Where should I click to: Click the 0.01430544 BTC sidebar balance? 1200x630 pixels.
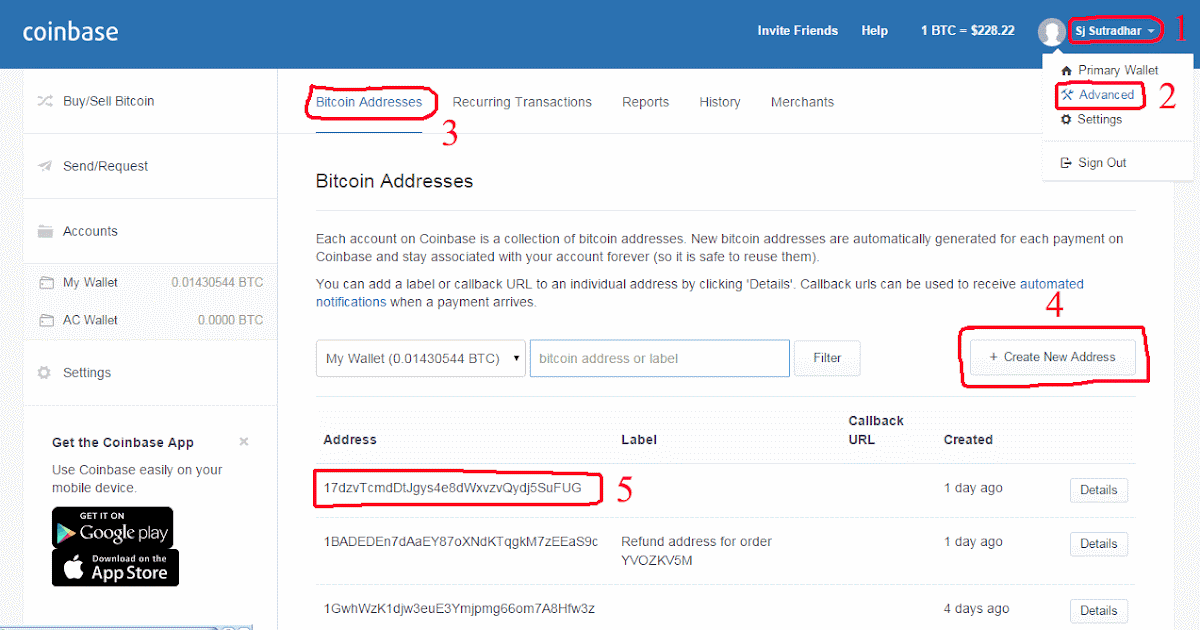(x=217, y=283)
